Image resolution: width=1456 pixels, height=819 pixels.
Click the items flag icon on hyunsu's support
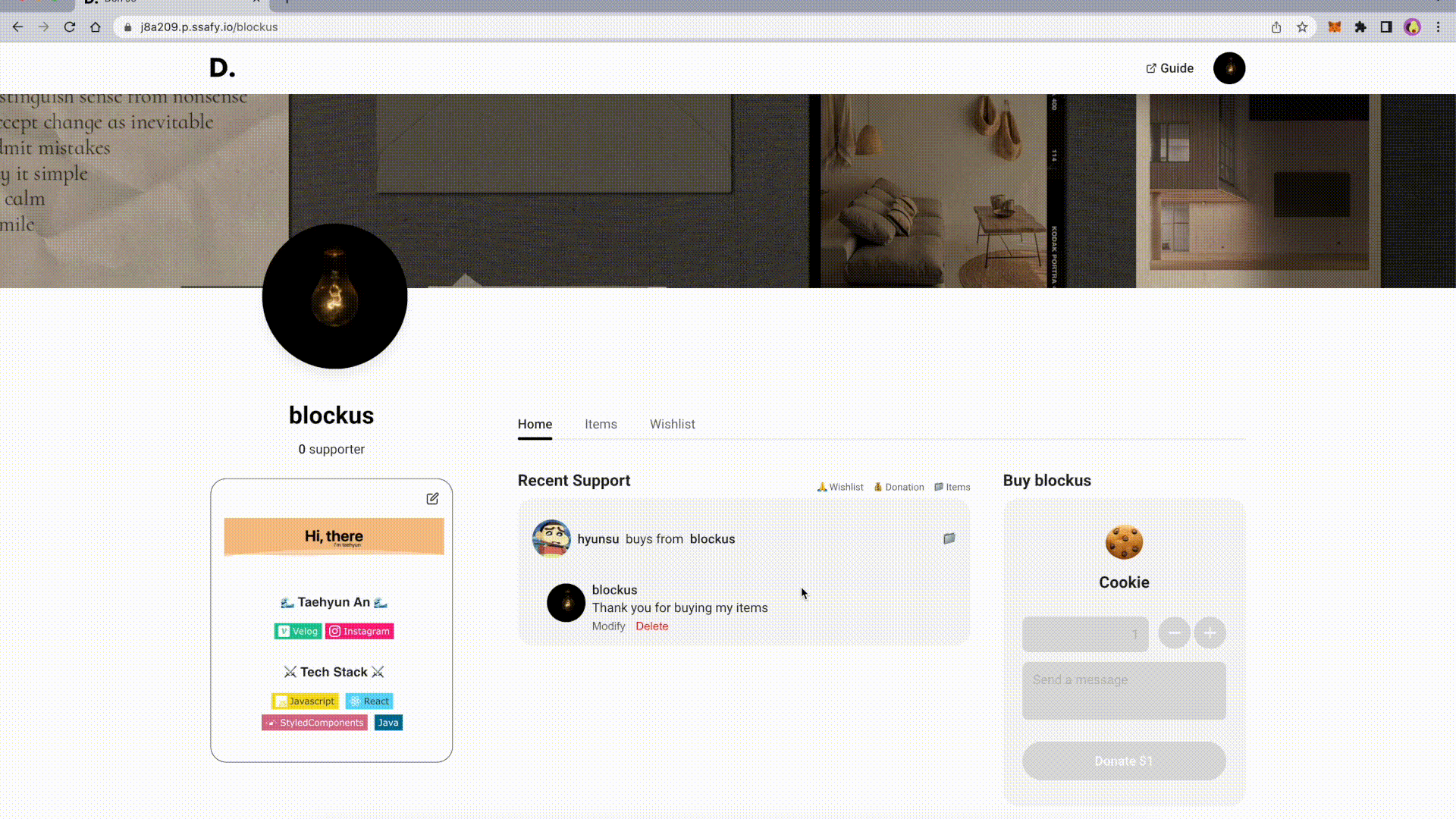[949, 538]
